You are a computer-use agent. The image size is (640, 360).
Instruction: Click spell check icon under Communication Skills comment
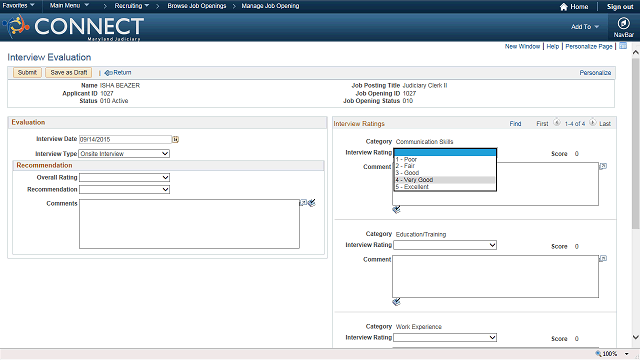[x=396, y=209]
